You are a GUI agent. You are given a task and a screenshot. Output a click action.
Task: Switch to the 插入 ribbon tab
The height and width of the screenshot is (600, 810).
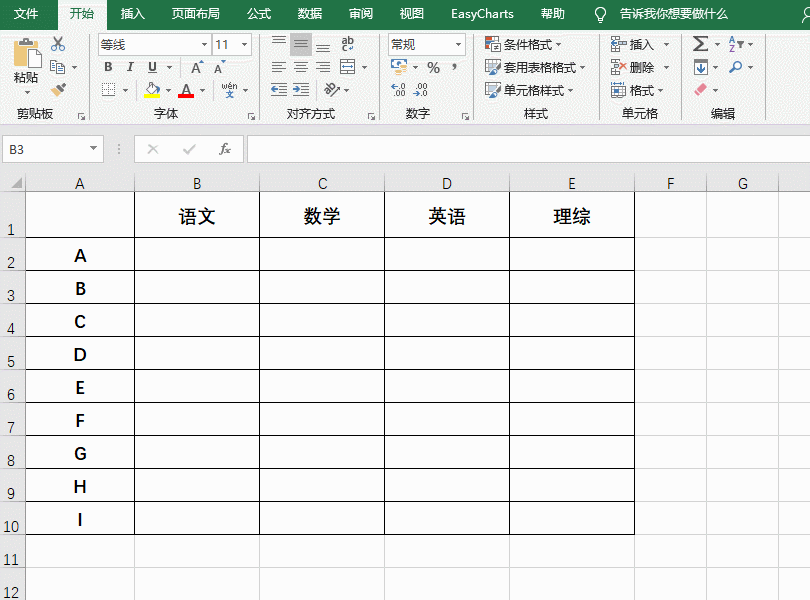133,13
